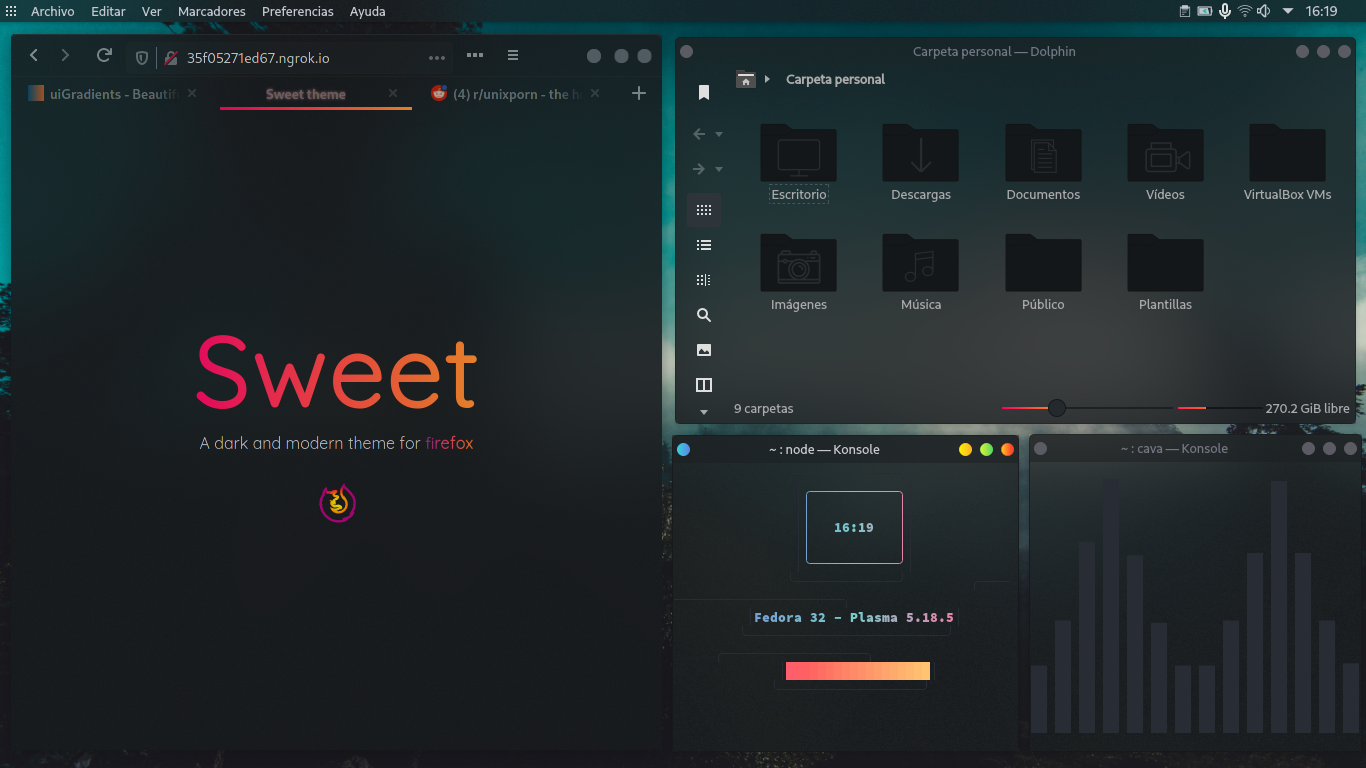
Task: Open the Archivo menu
Action: point(52,11)
